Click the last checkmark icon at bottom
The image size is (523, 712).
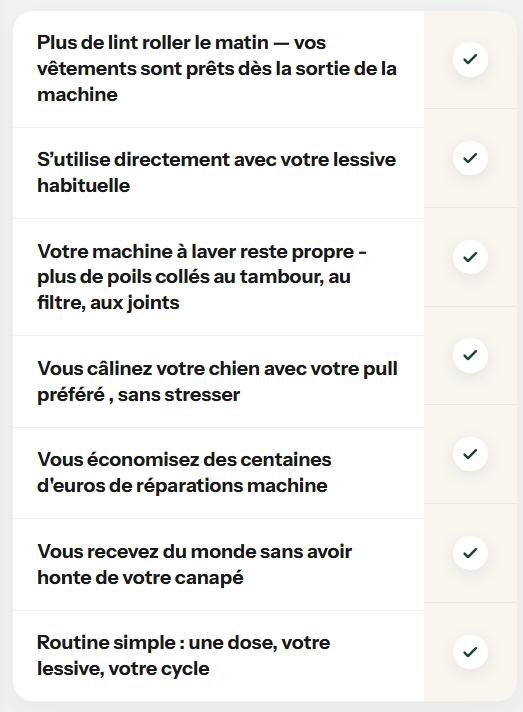pyautogui.click(x=470, y=652)
